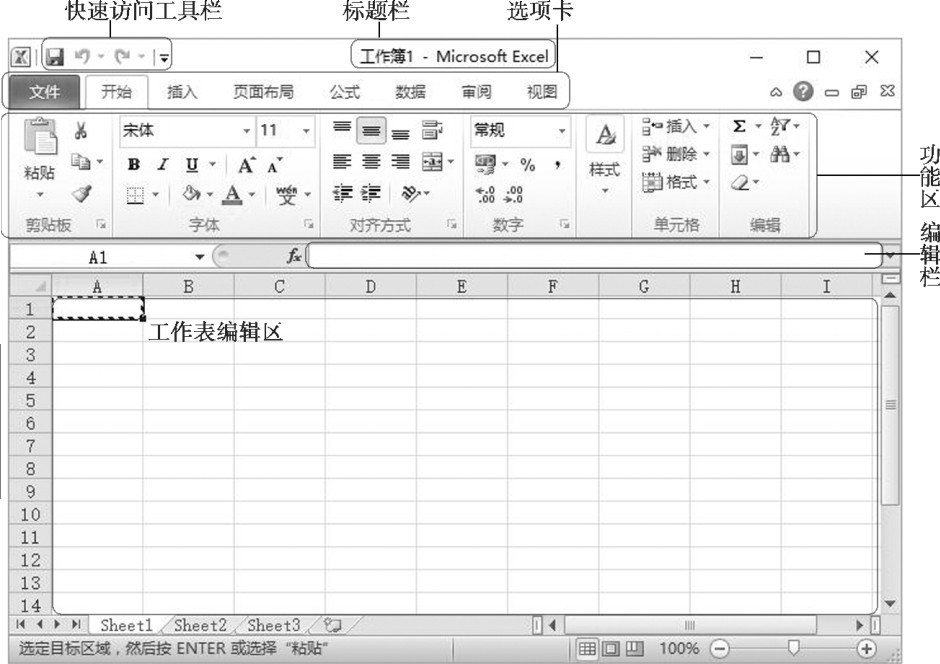Click the font color A swatch
This screenshot has height=664, width=940.
click(x=233, y=194)
